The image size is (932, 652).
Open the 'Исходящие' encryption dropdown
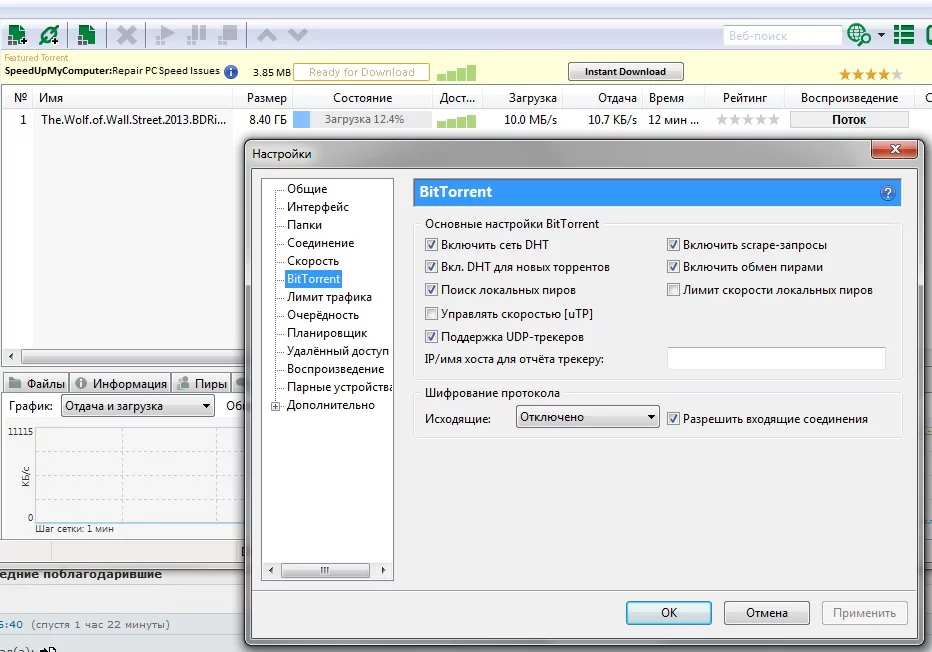tap(587, 418)
